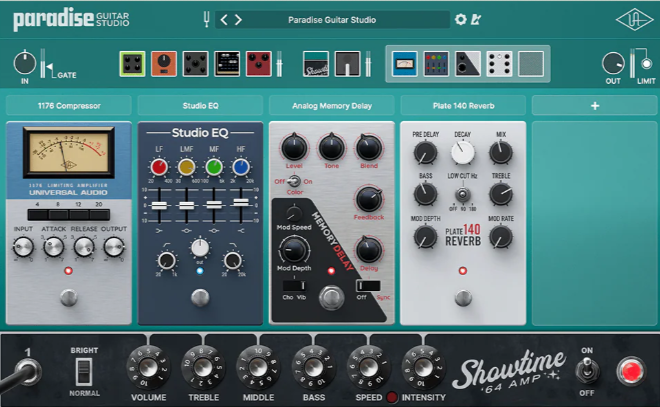Click the amp VOLUME knob
The height and width of the screenshot is (407, 660).
149,367
